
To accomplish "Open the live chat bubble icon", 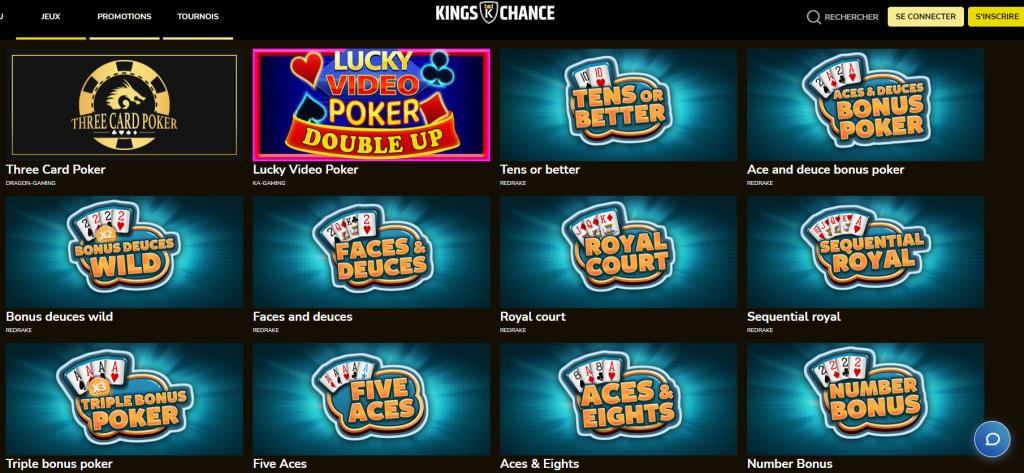I will (991, 438).
